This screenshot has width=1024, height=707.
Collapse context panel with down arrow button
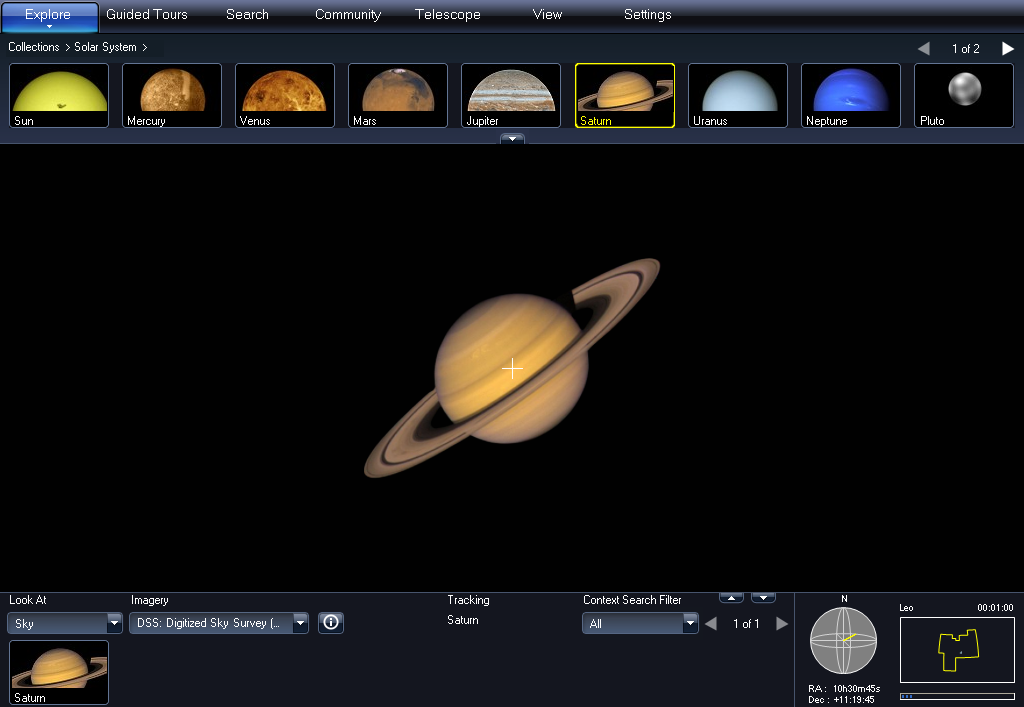763,598
